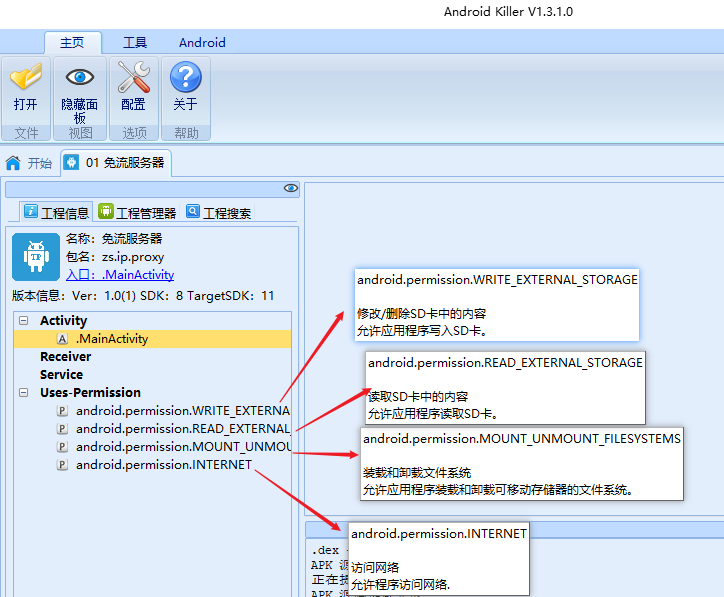
Task: Toggle the eye icon in panel header
Action: (290, 188)
